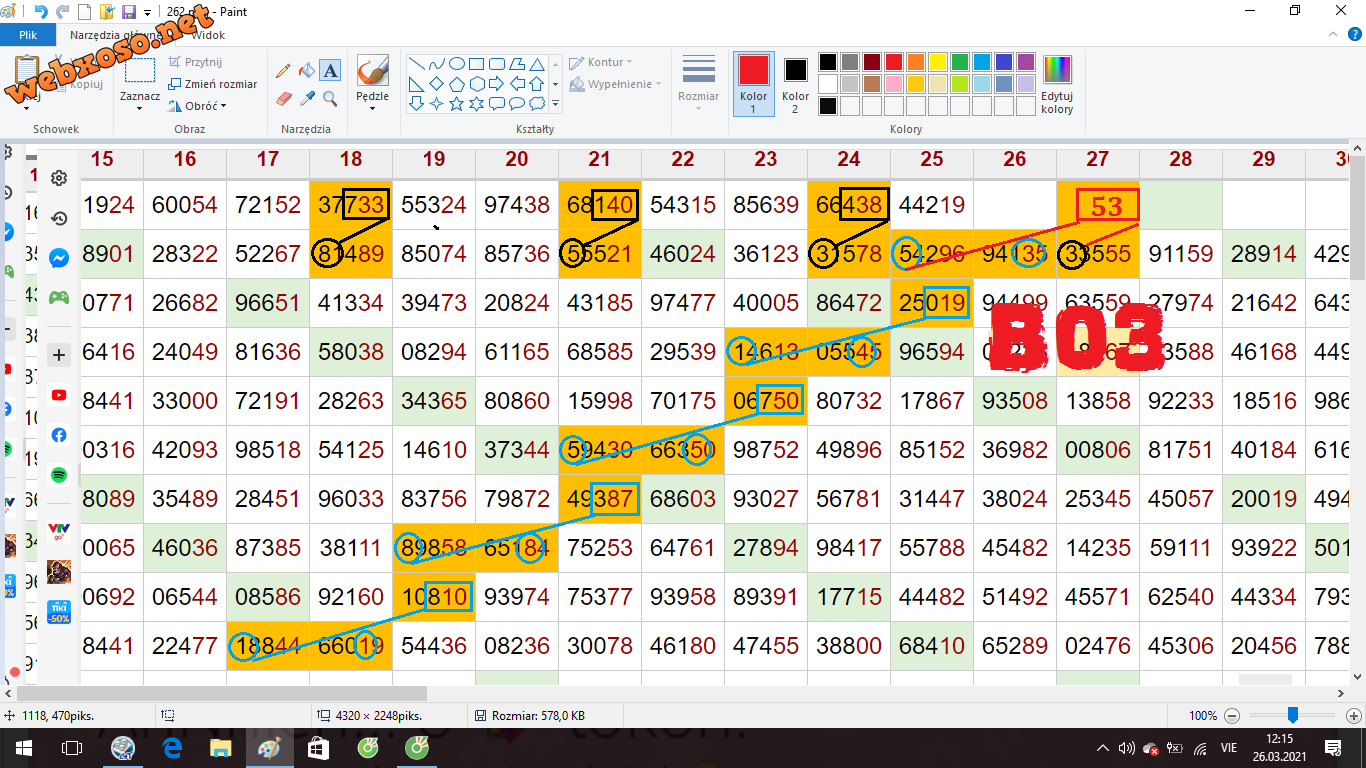Open Microsoft Edge from the taskbar
1366x768 pixels.
tap(172, 748)
